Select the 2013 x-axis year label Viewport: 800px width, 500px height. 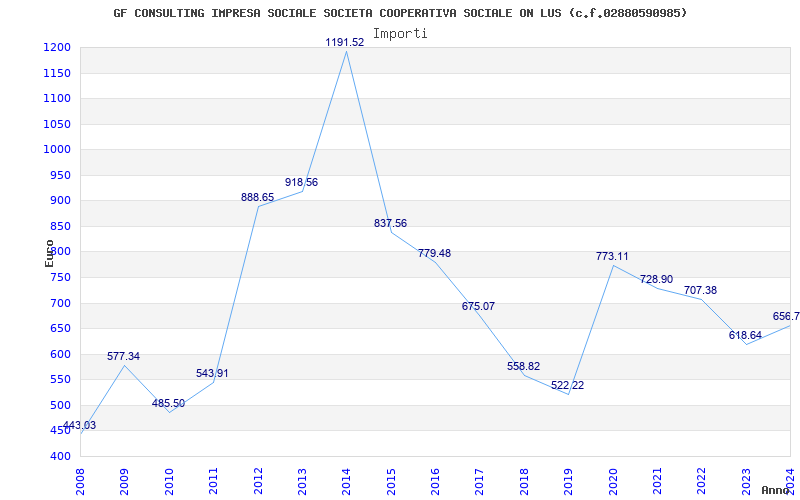(303, 481)
